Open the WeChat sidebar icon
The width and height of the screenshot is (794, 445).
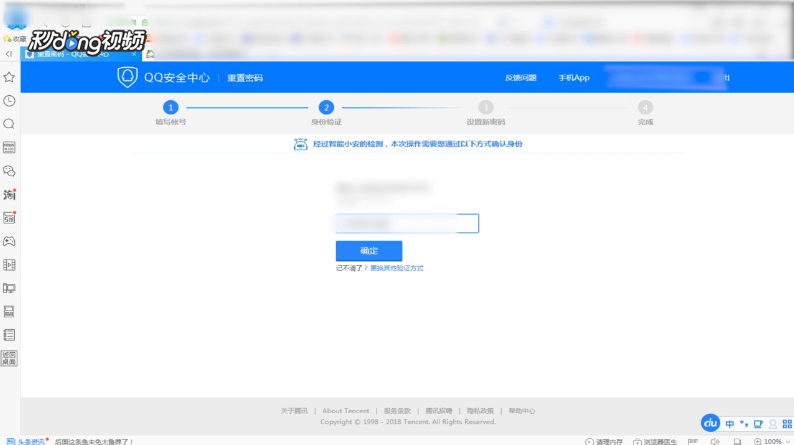(9, 171)
